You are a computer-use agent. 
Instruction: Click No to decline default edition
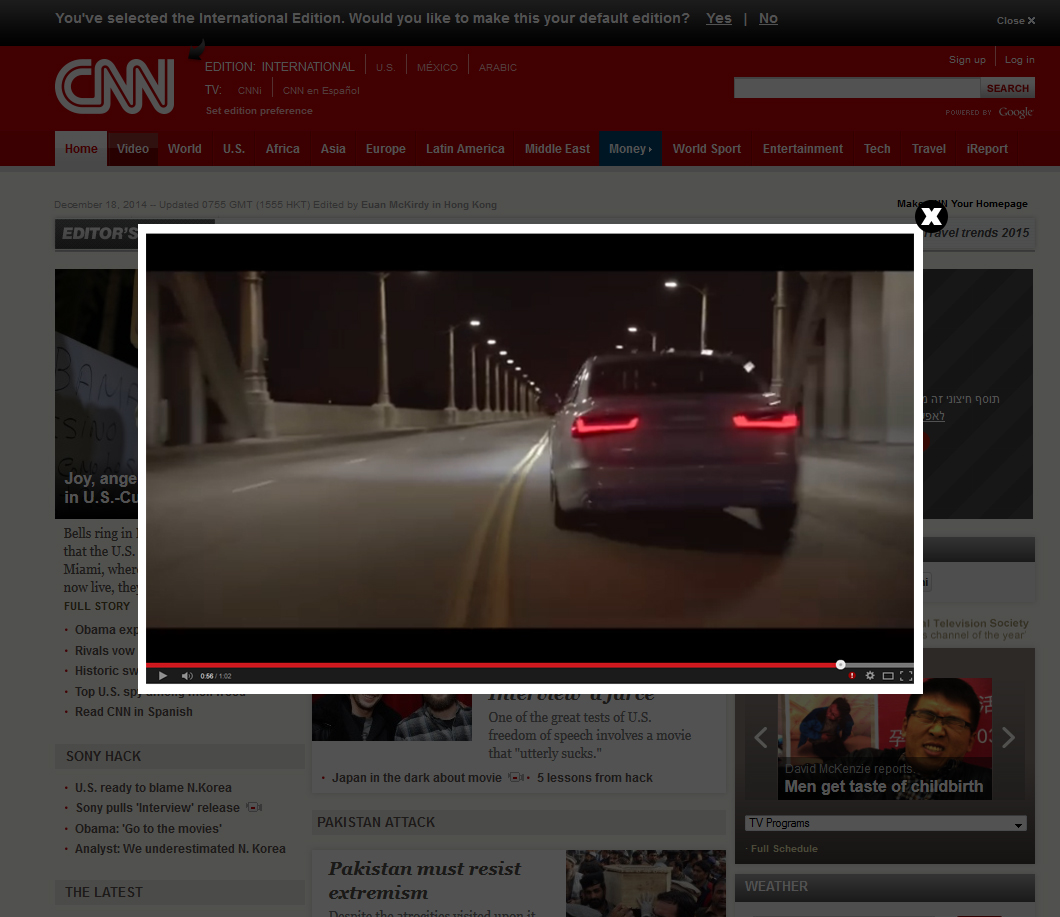(768, 18)
